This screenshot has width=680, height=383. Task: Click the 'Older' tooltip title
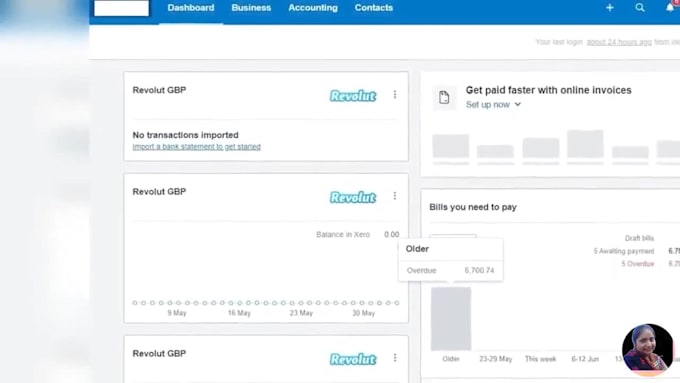(x=417, y=249)
